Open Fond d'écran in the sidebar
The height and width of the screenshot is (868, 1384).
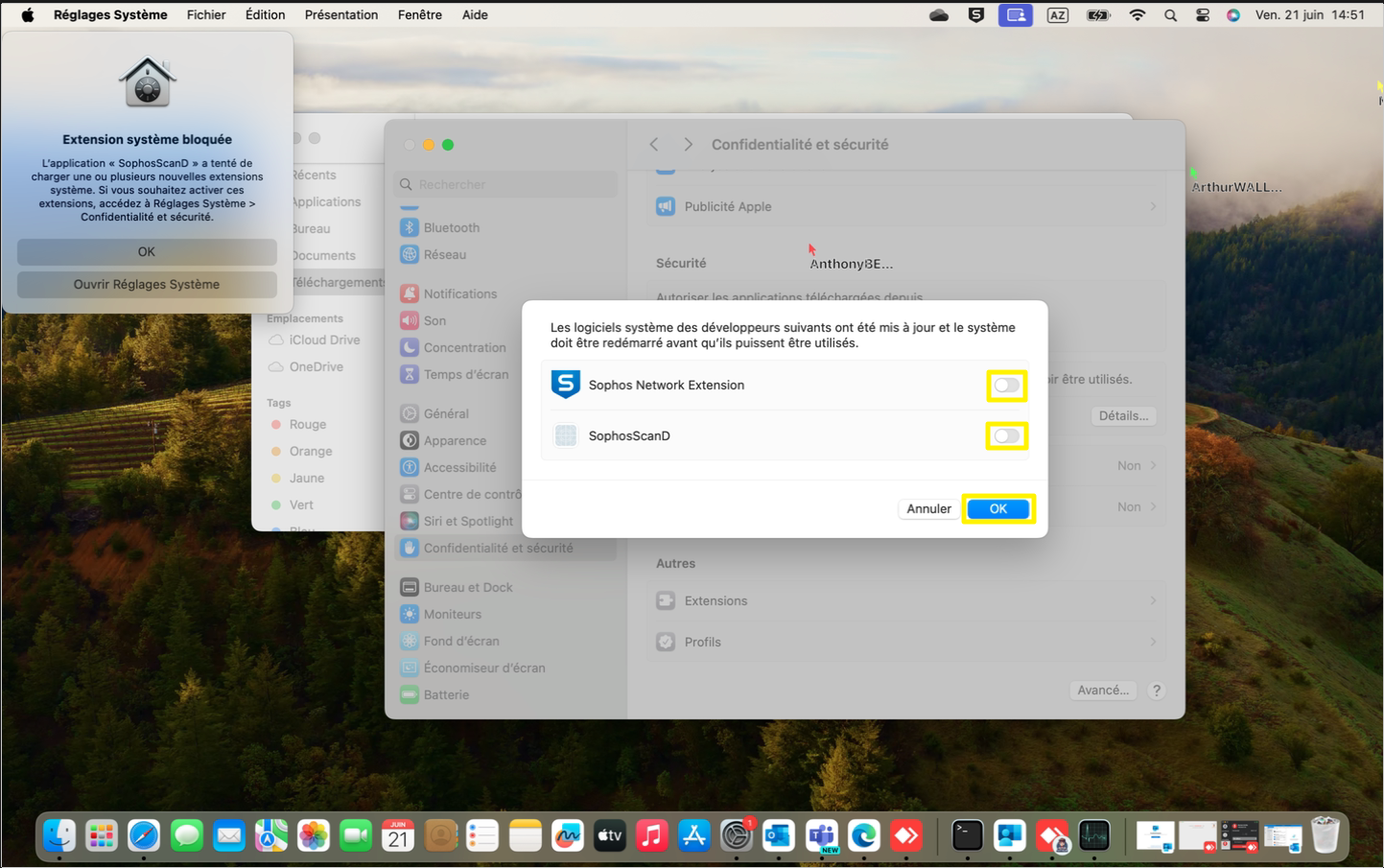(x=505, y=641)
